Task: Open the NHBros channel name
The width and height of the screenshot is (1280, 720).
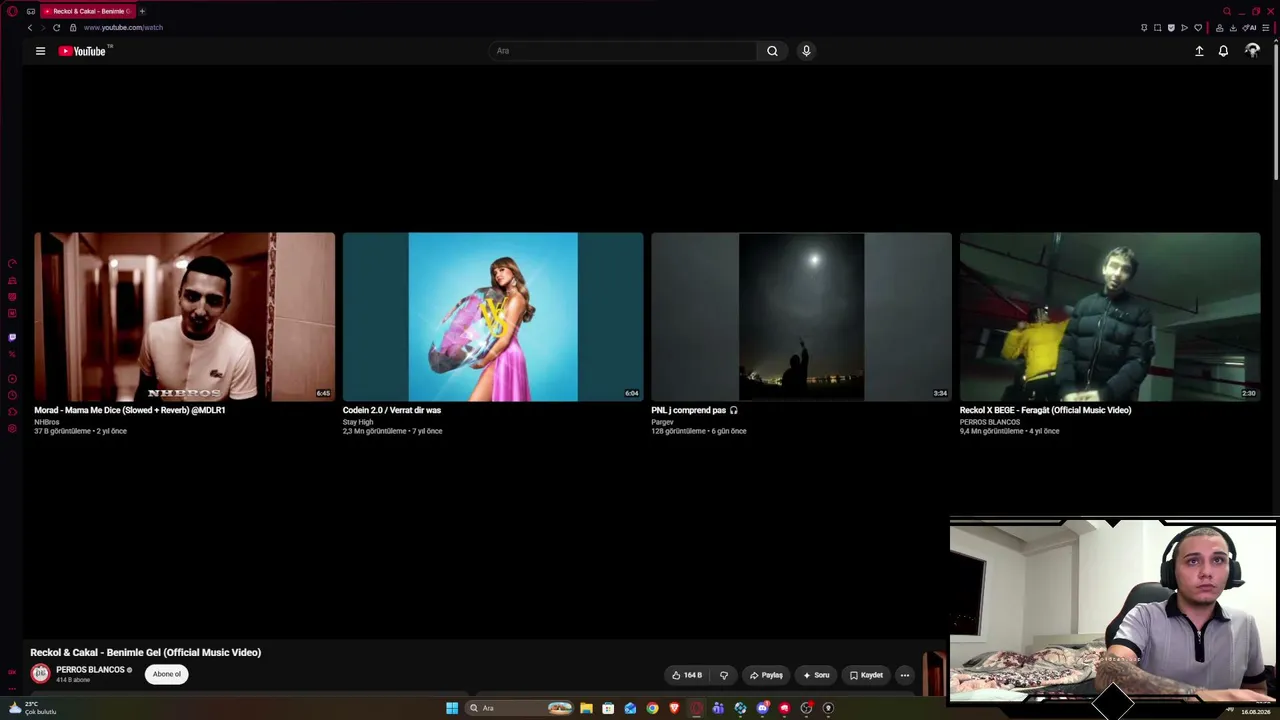Action: click(x=46, y=422)
